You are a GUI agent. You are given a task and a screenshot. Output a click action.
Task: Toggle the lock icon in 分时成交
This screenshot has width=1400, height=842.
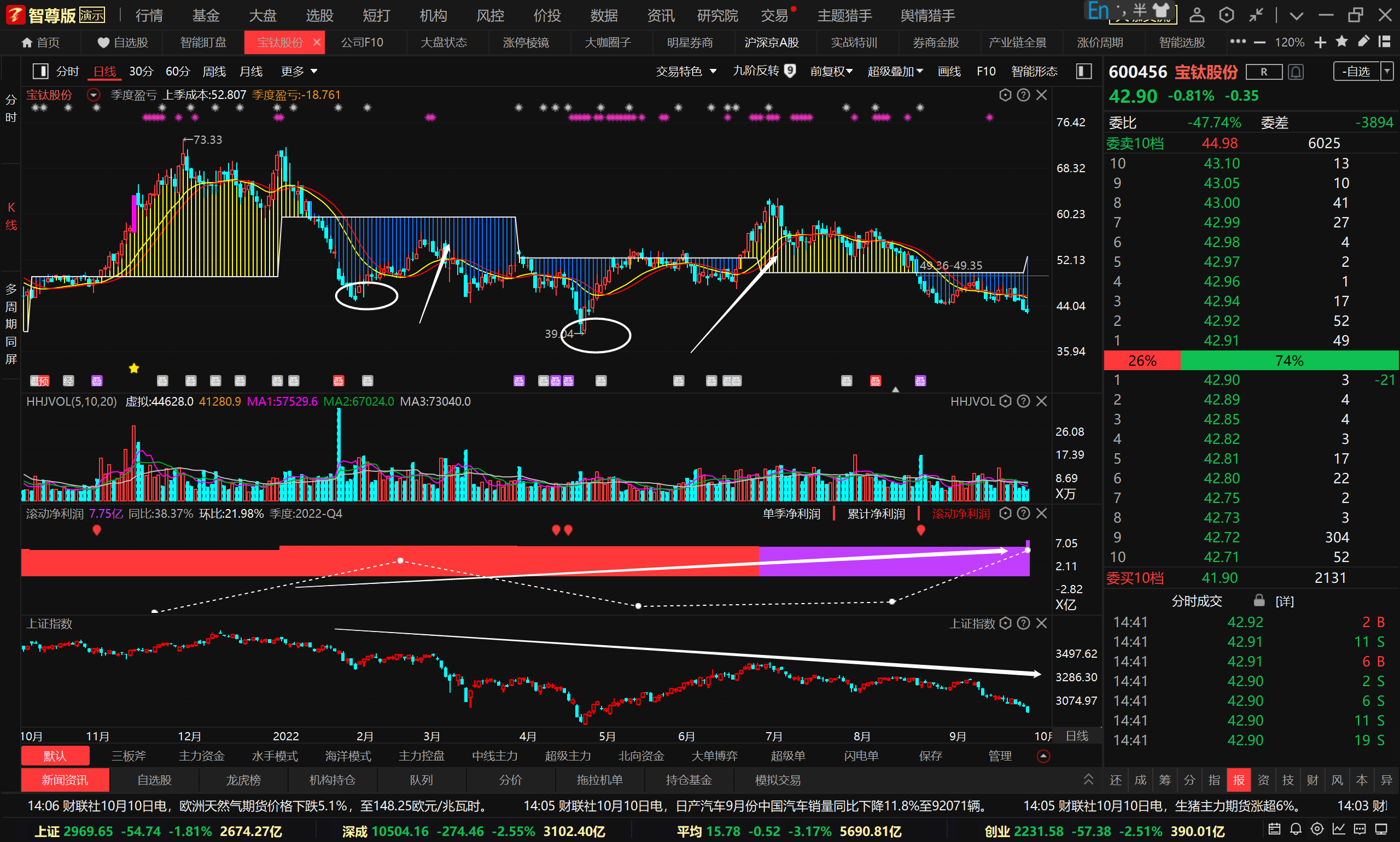(x=1259, y=600)
